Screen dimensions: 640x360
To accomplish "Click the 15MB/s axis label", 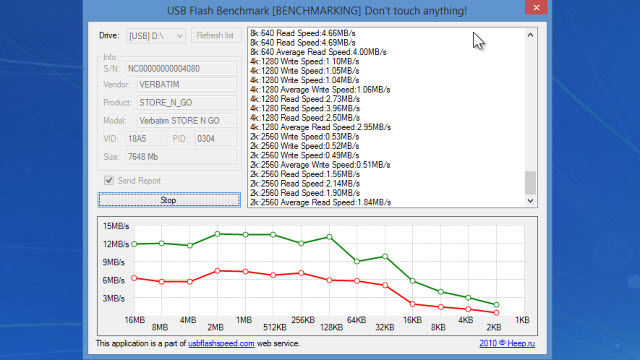I will point(116,226).
